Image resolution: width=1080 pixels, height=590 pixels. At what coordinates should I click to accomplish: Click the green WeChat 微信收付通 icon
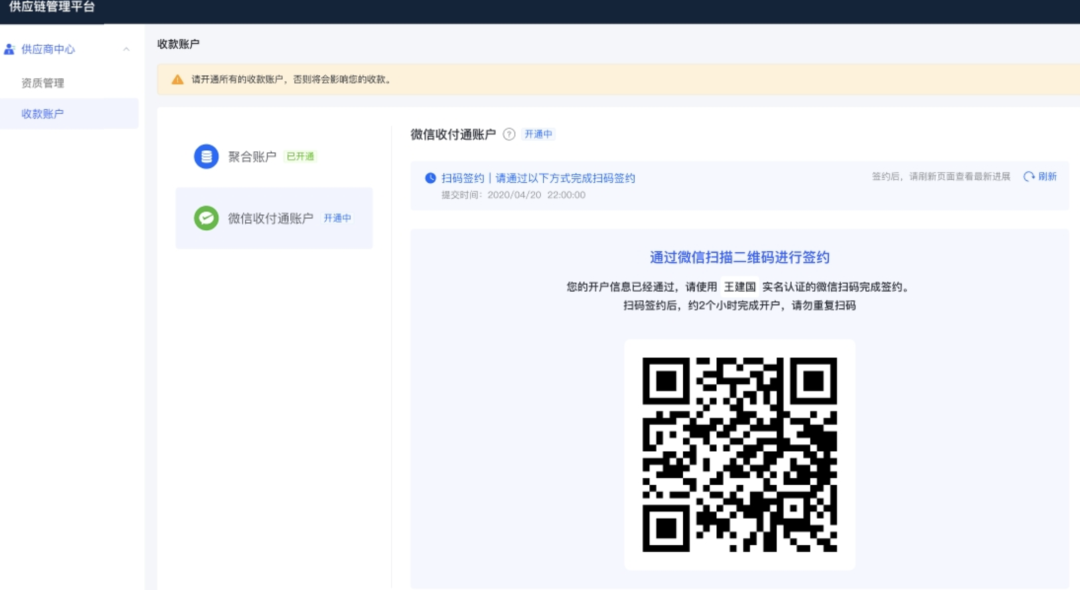coord(206,218)
